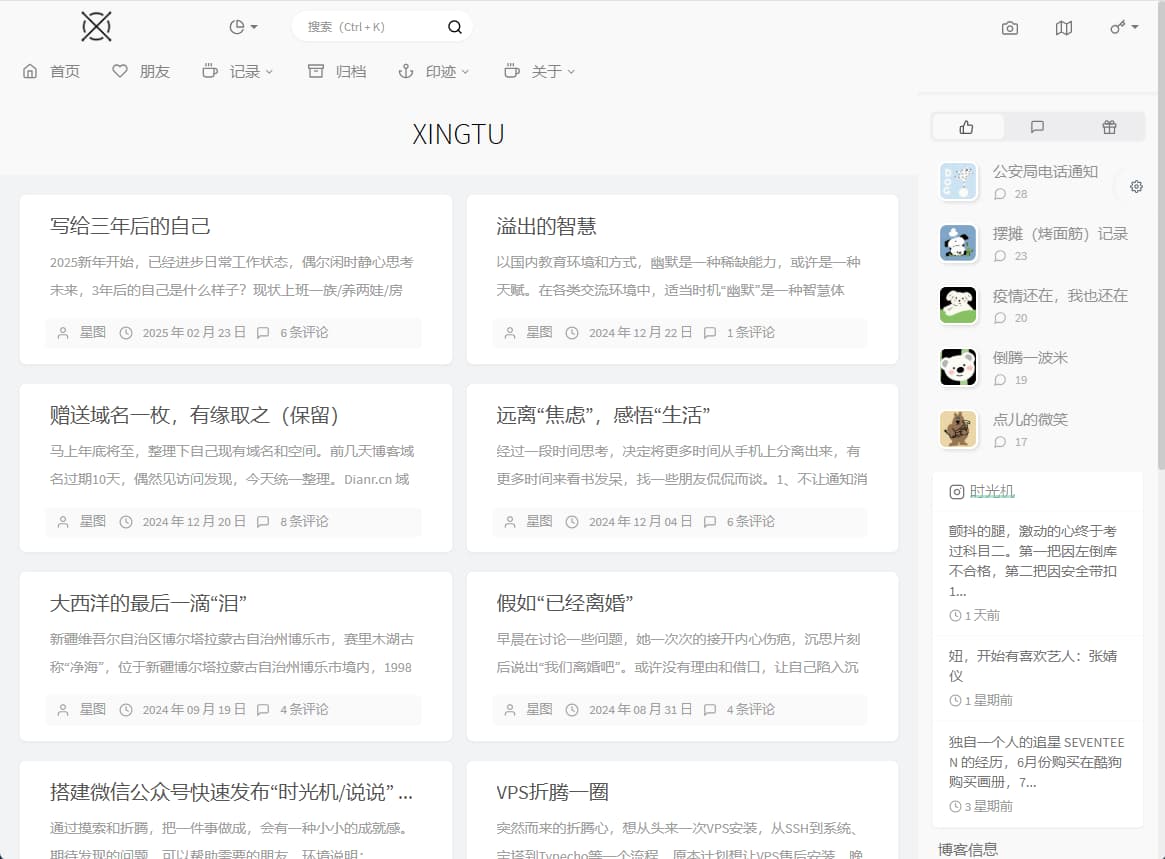Screen dimensions: 1165x859
Task: Open the camera icon in the top bar
Action: [x=1009, y=28]
